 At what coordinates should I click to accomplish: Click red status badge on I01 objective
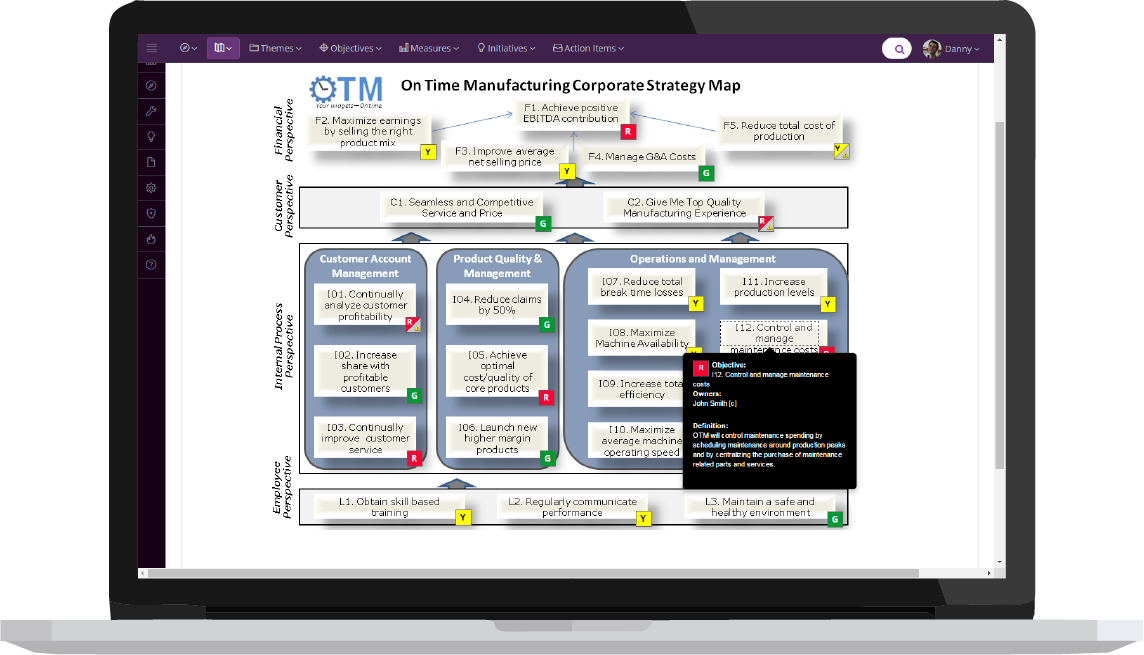(x=413, y=324)
